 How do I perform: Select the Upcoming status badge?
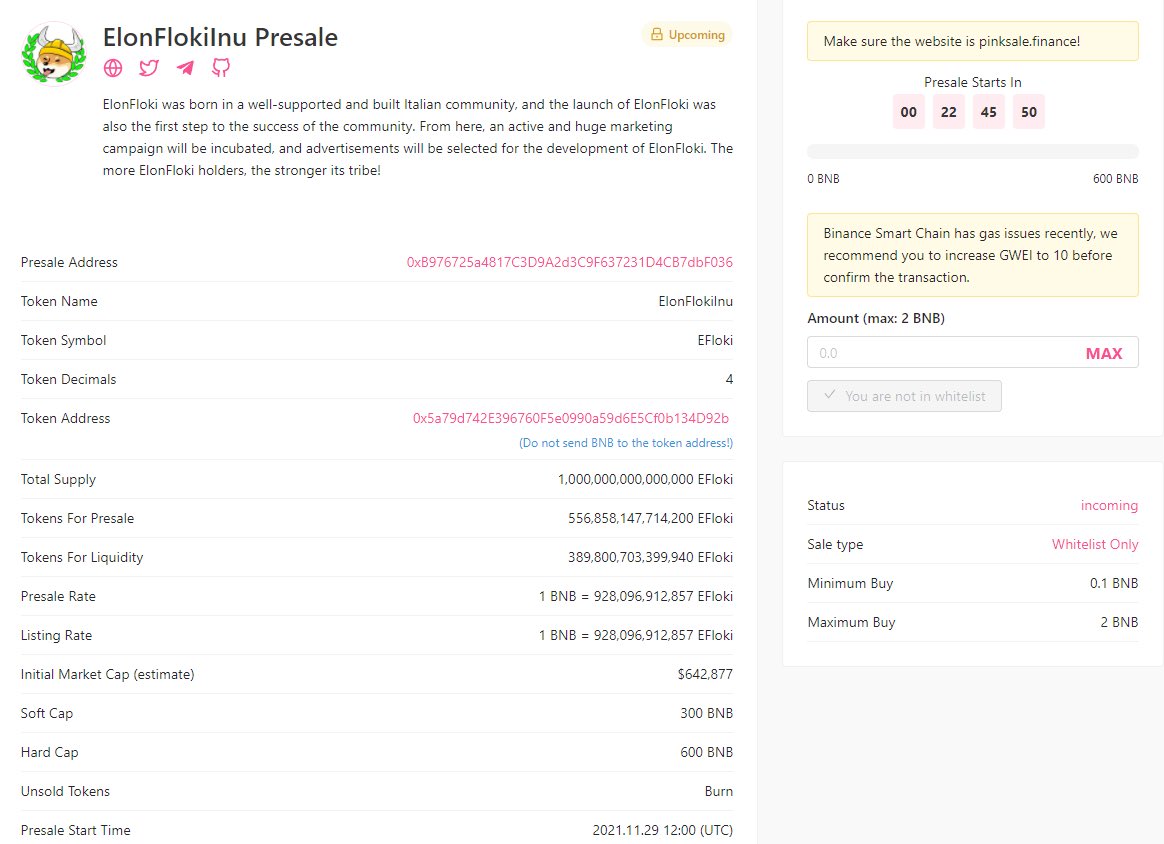687,34
